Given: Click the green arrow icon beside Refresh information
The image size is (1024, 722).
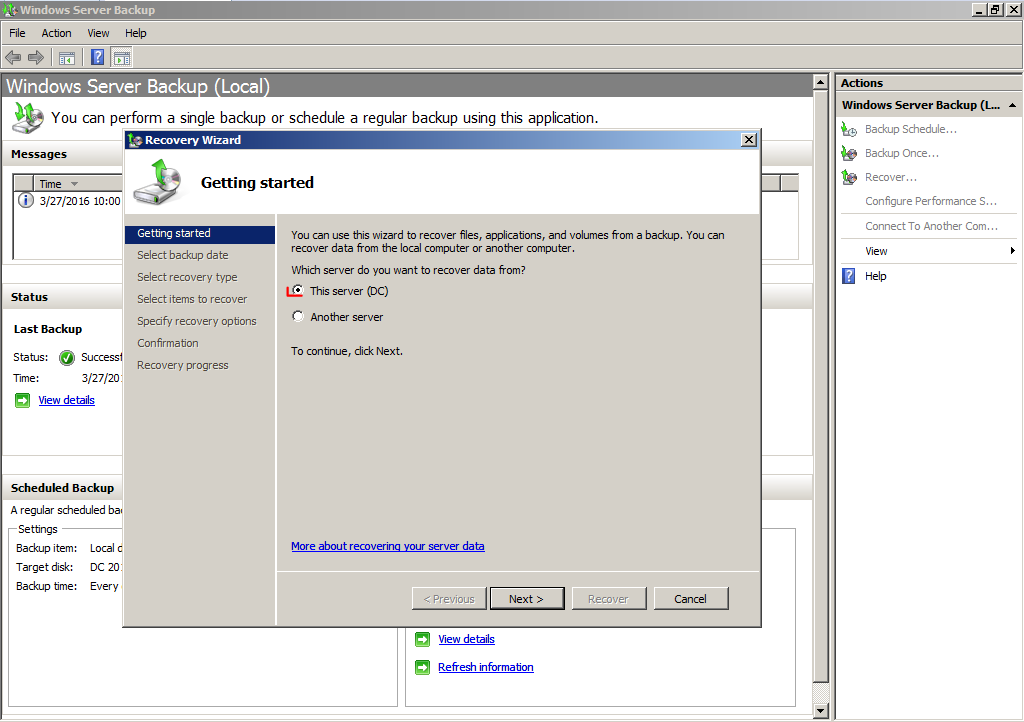Looking at the screenshot, I should click(x=423, y=667).
